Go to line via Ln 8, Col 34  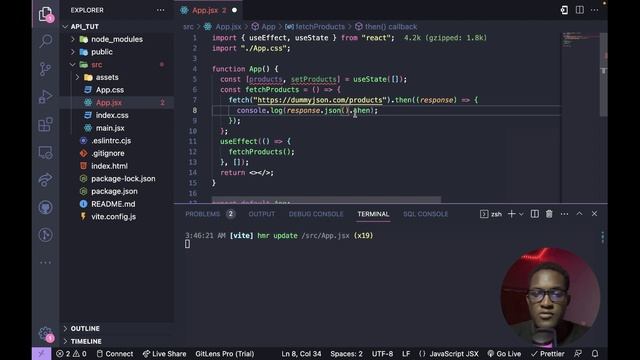pyautogui.click(x=301, y=353)
